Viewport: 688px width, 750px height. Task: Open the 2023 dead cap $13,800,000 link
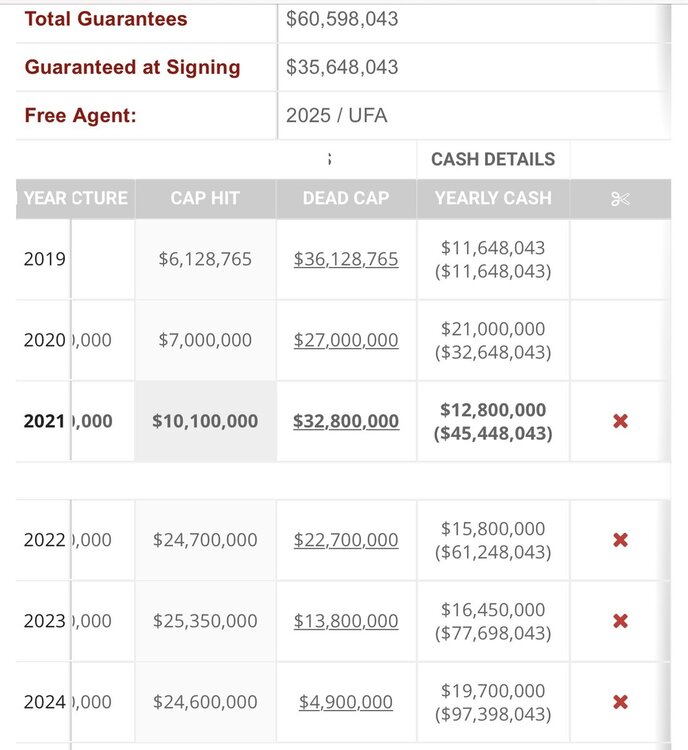coord(346,621)
